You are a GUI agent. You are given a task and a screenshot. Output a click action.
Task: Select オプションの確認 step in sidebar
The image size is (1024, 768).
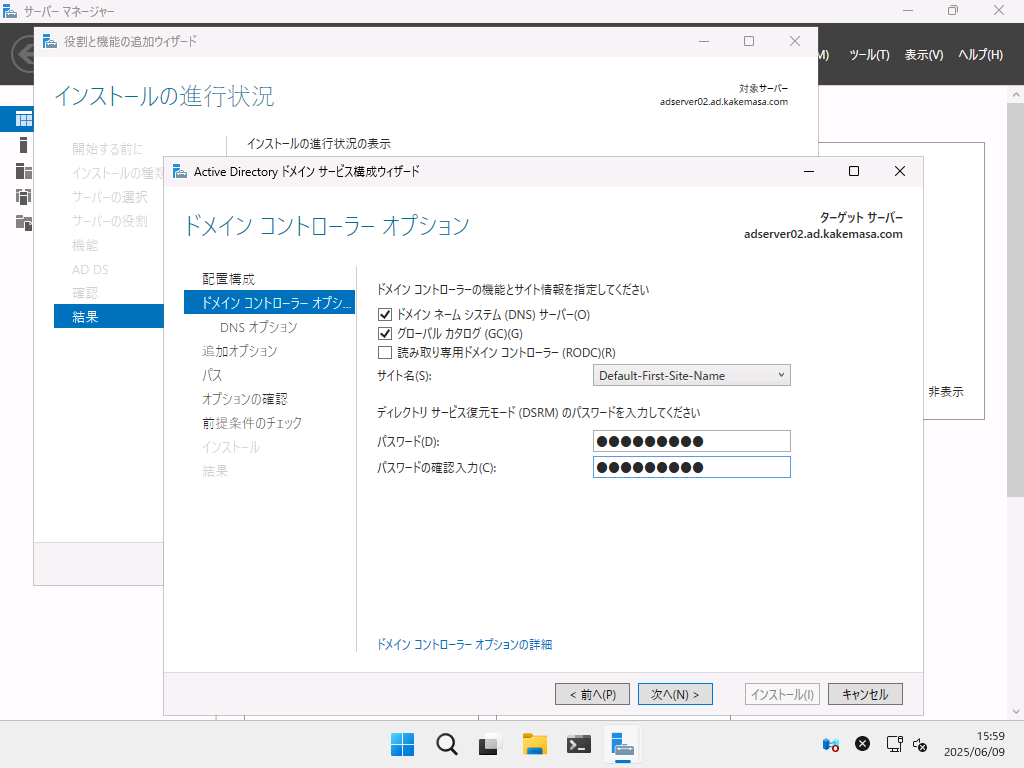pyautogui.click(x=245, y=399)
